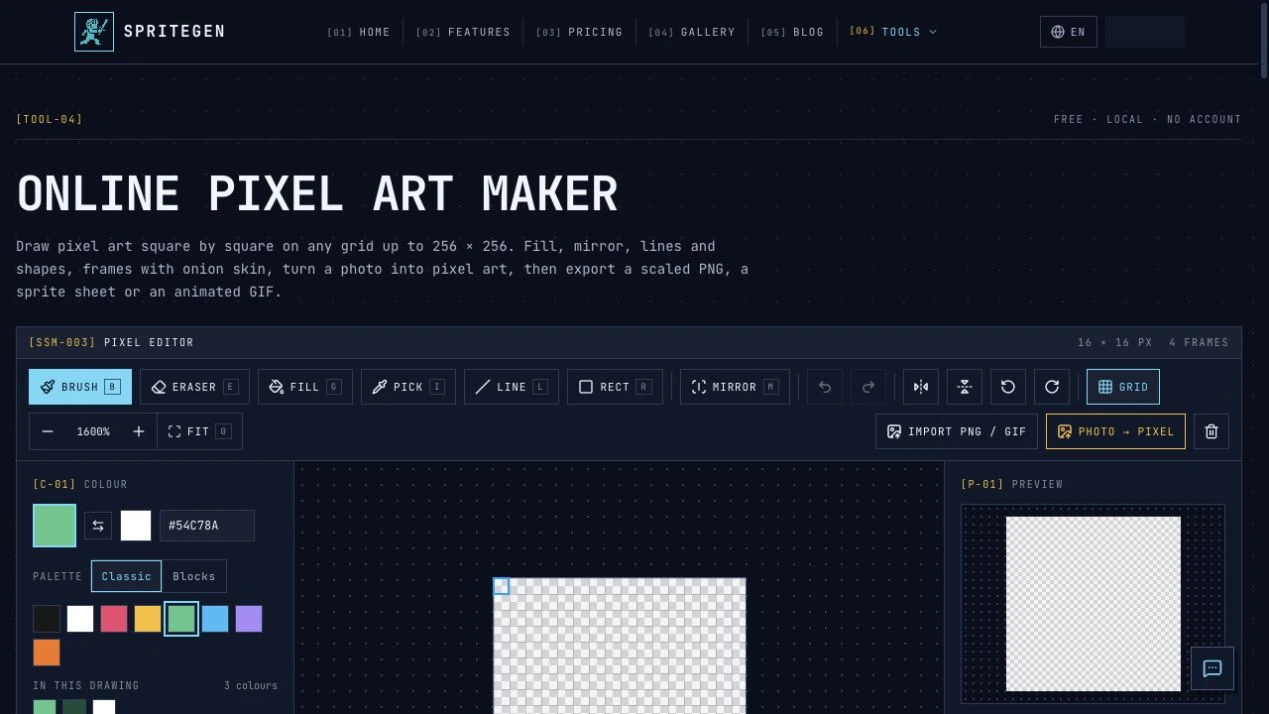1269x714 pixels.
Task: Pick the selected green palette colour
Action: 181,619
